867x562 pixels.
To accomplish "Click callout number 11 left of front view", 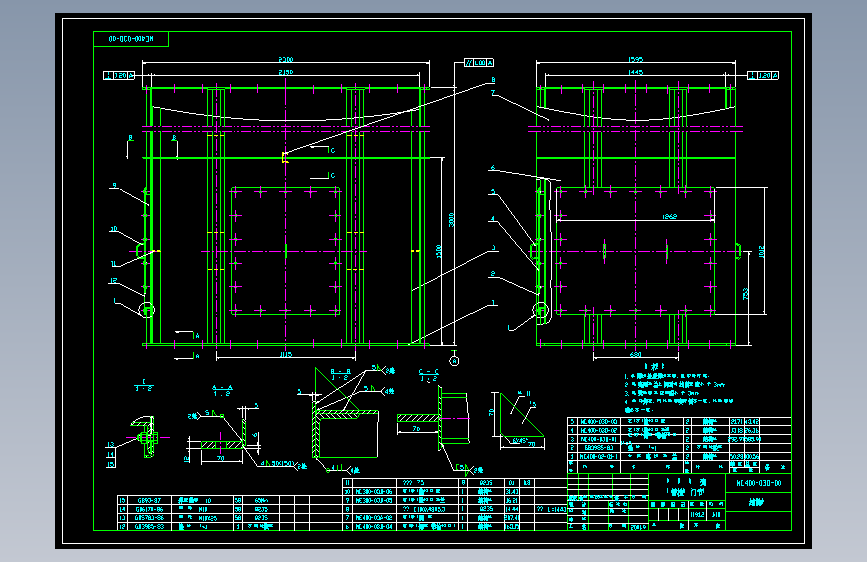I will 114,264.
